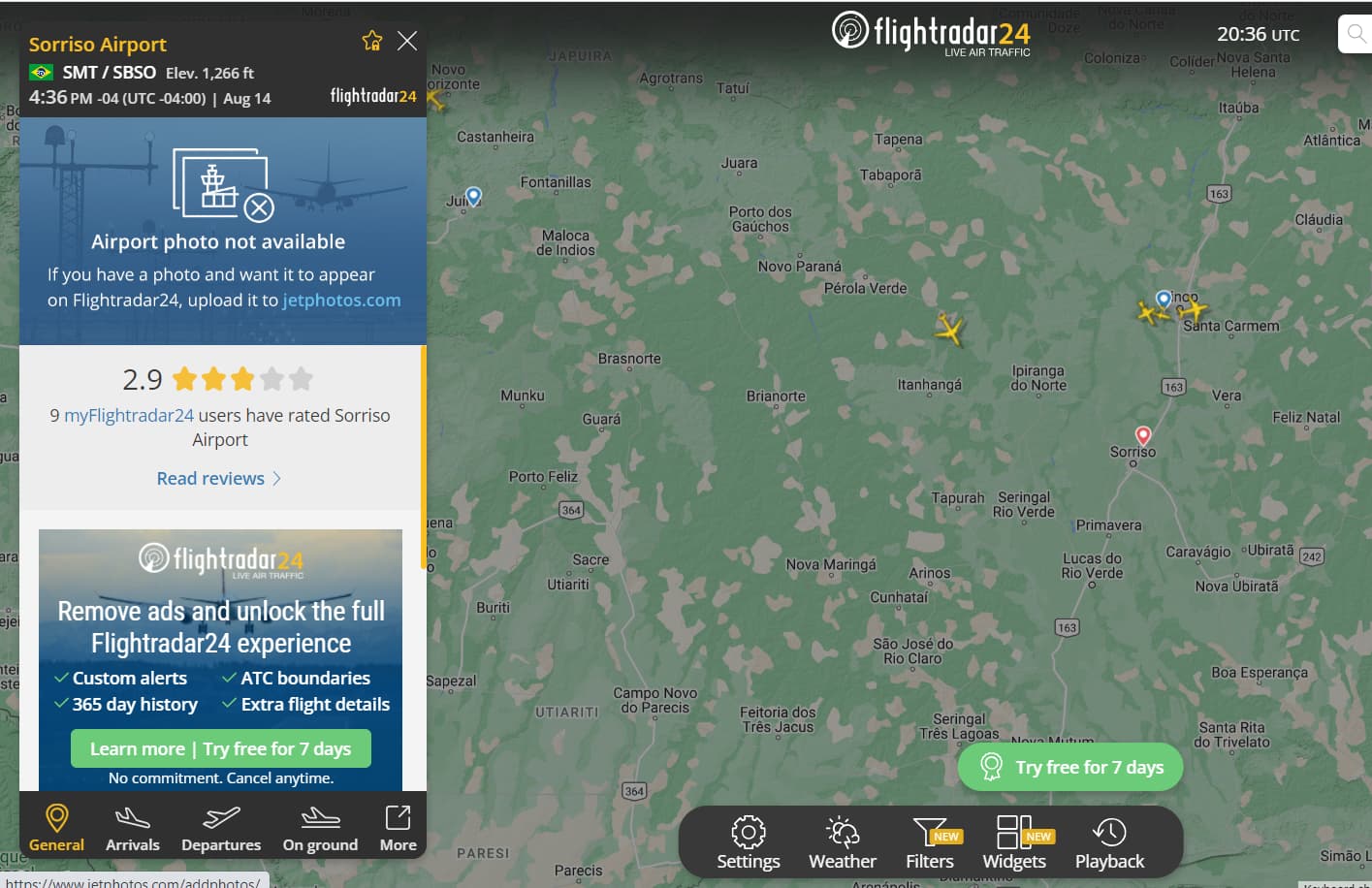
Task: Click the panel's yellow scrollbar
Action: click(x=424, y=456)
